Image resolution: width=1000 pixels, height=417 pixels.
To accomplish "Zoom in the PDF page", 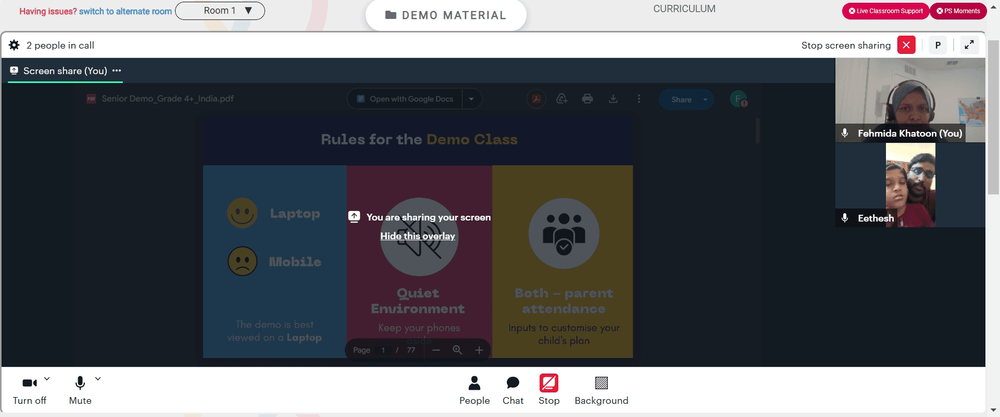I will point(479,350).
